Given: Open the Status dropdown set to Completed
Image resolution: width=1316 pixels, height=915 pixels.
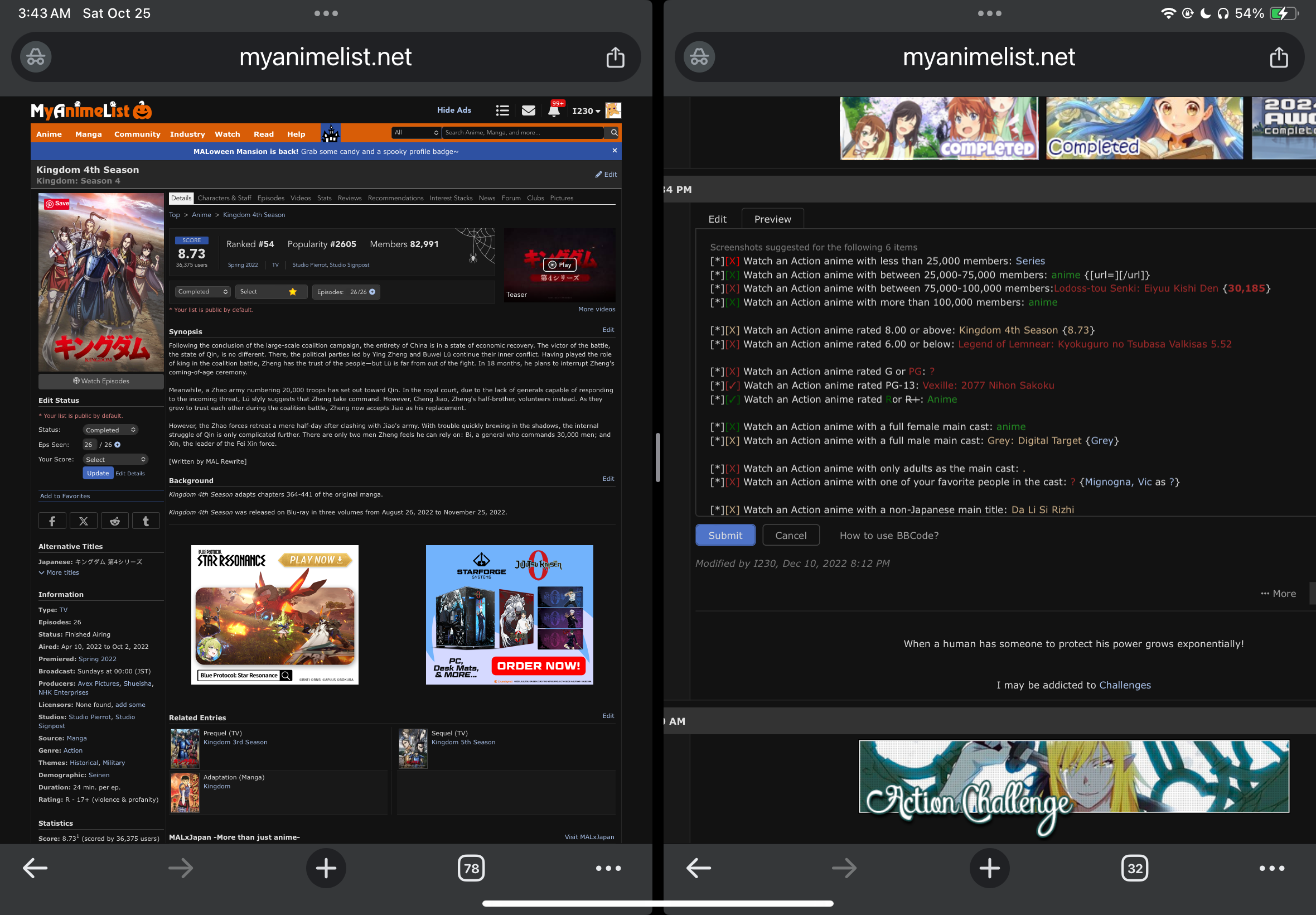Looking at the screenshot, I should (110, 430).
